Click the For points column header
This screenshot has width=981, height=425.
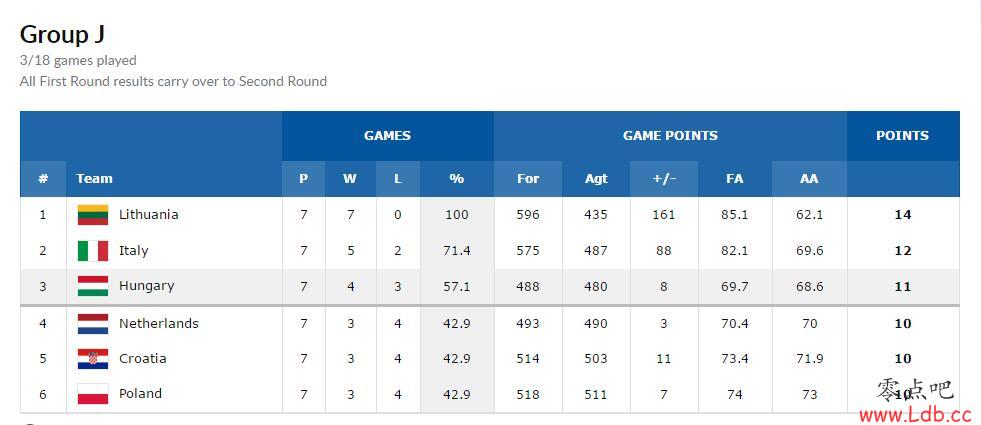coord(527,179)
